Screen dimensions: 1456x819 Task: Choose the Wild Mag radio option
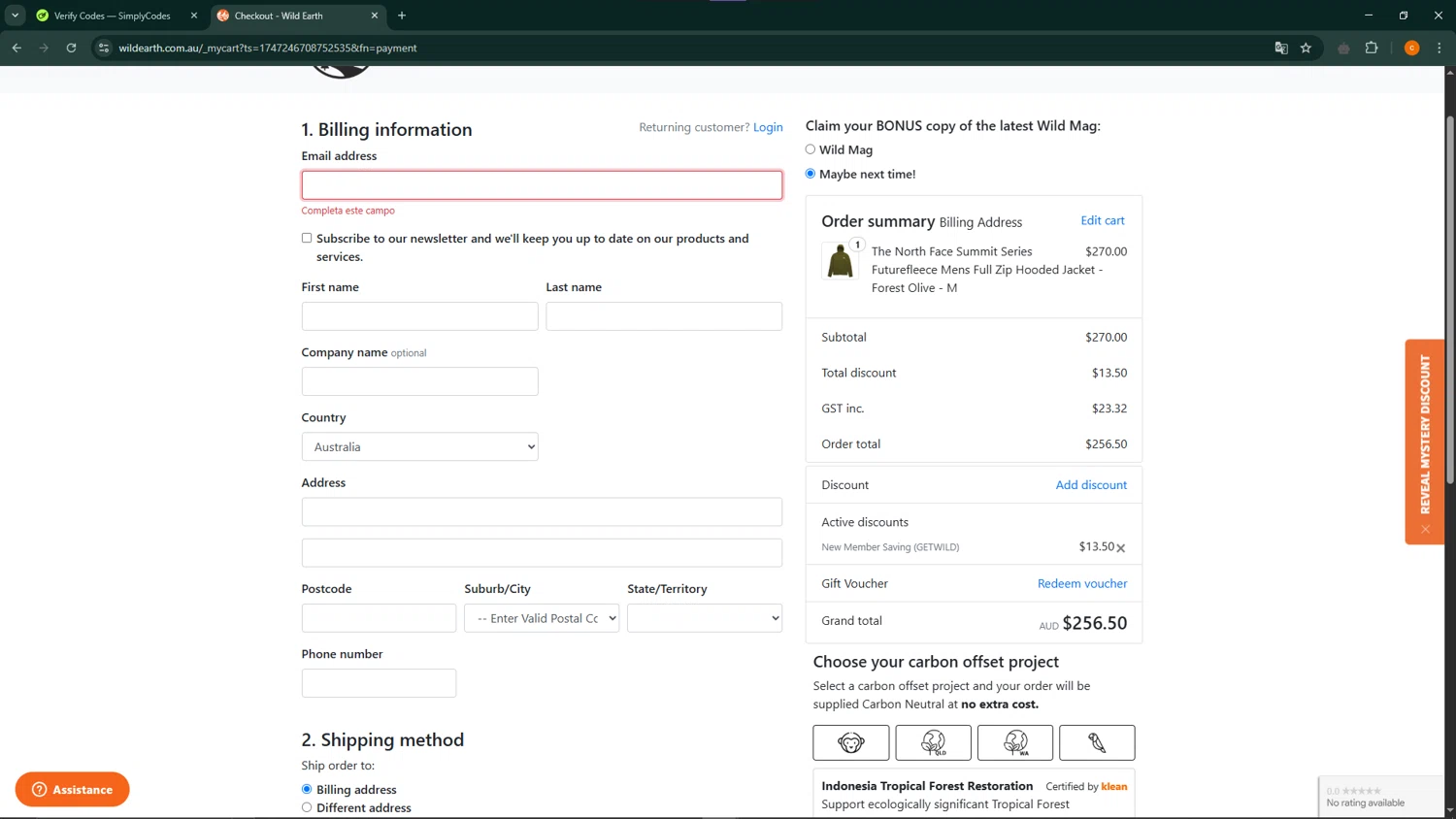click(x=811, y=149)
